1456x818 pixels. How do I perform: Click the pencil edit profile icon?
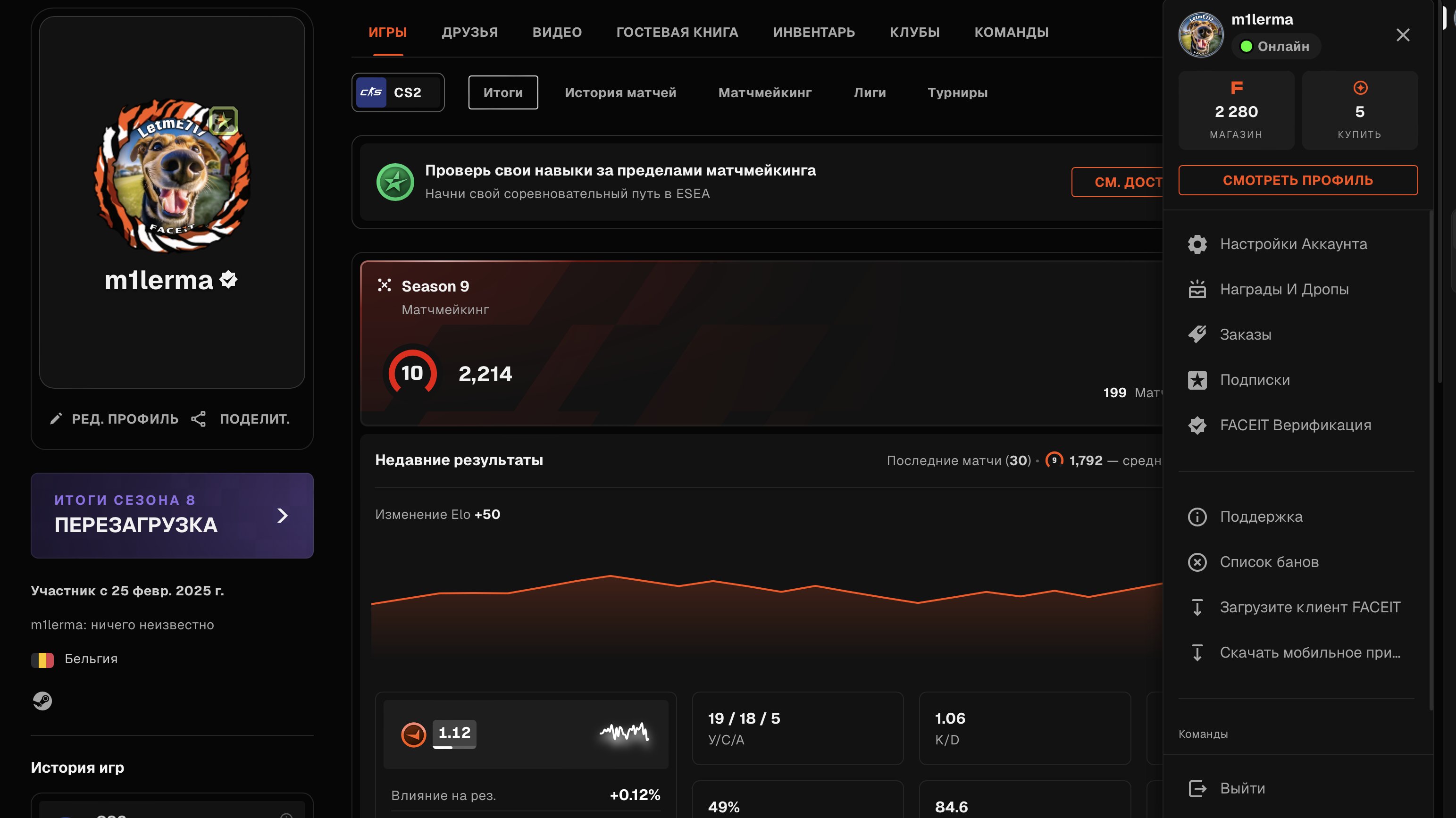click(x=55, y=419)
